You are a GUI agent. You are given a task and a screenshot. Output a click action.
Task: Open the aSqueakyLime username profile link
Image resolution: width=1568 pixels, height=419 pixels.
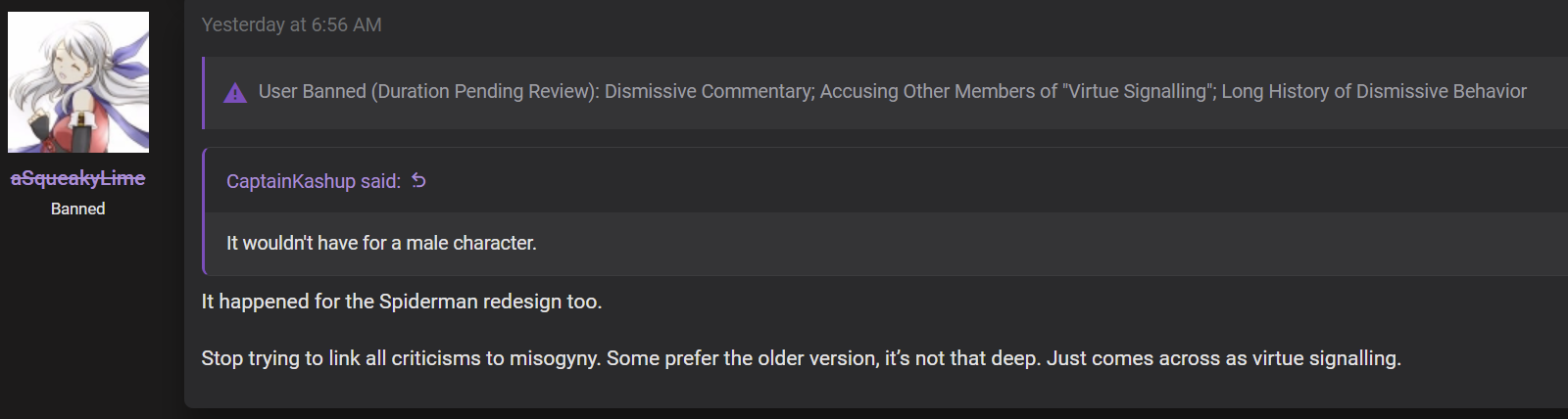[78, 178]
